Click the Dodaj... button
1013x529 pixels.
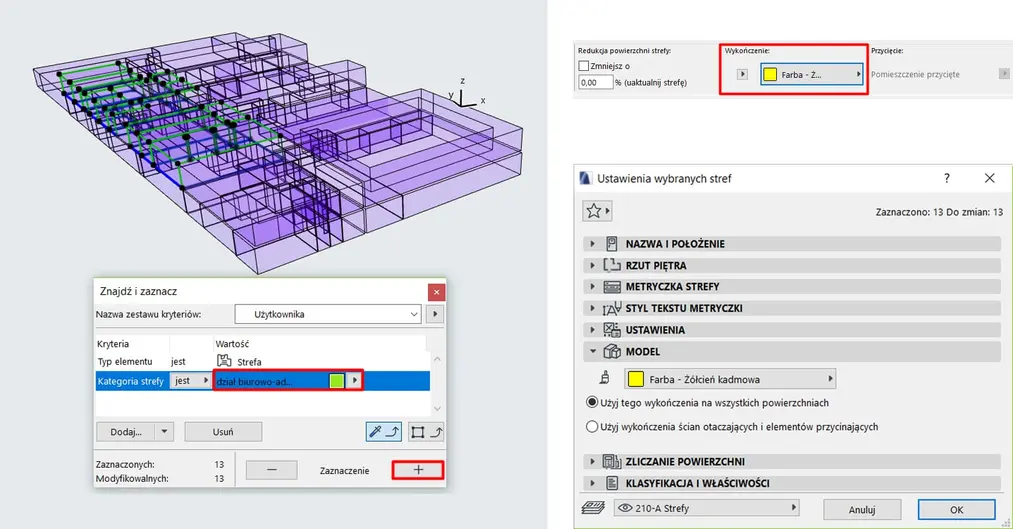pyautogui.click(x=126, y=431)
